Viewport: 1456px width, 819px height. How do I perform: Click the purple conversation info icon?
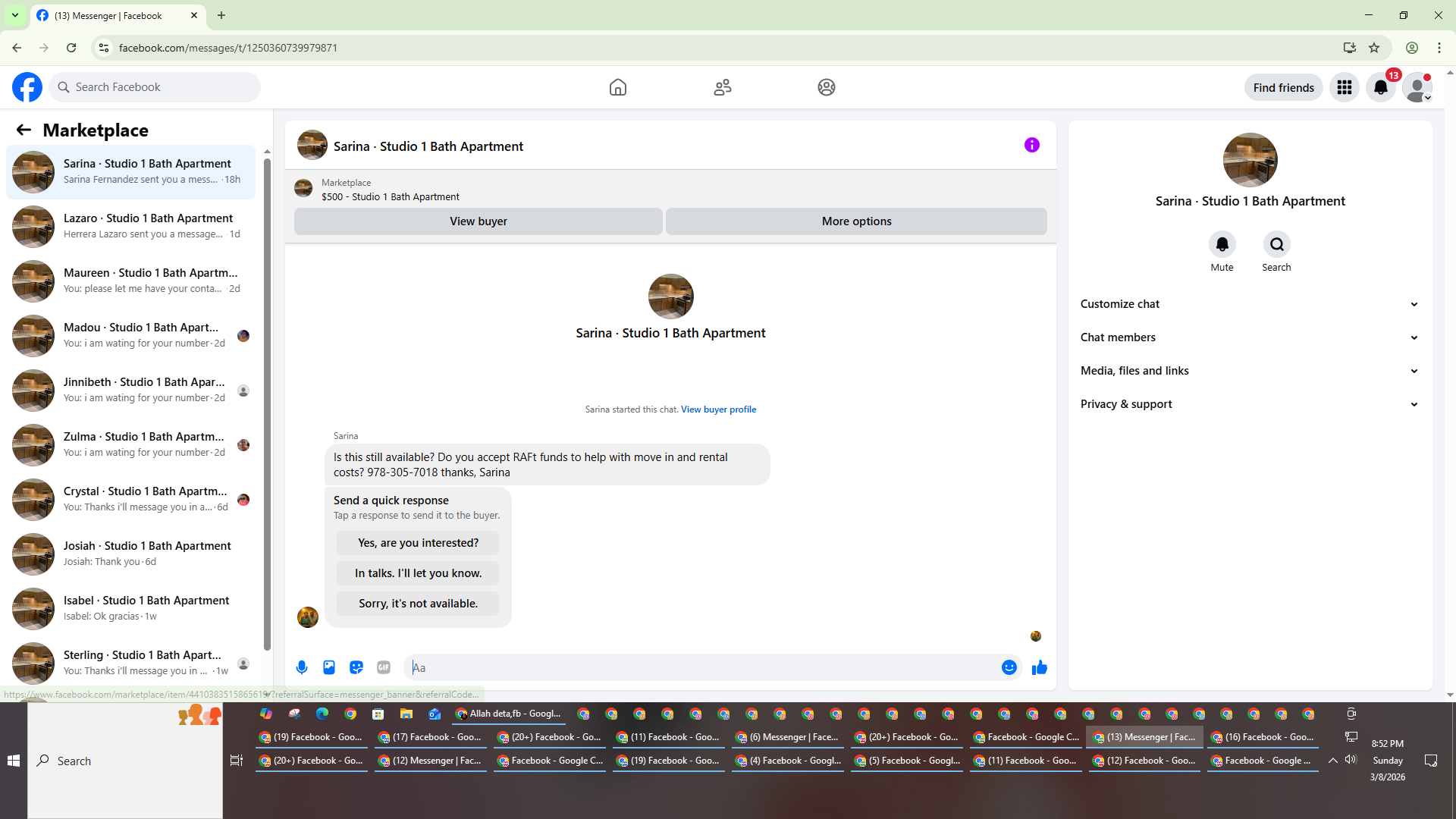coord(1031,145)
